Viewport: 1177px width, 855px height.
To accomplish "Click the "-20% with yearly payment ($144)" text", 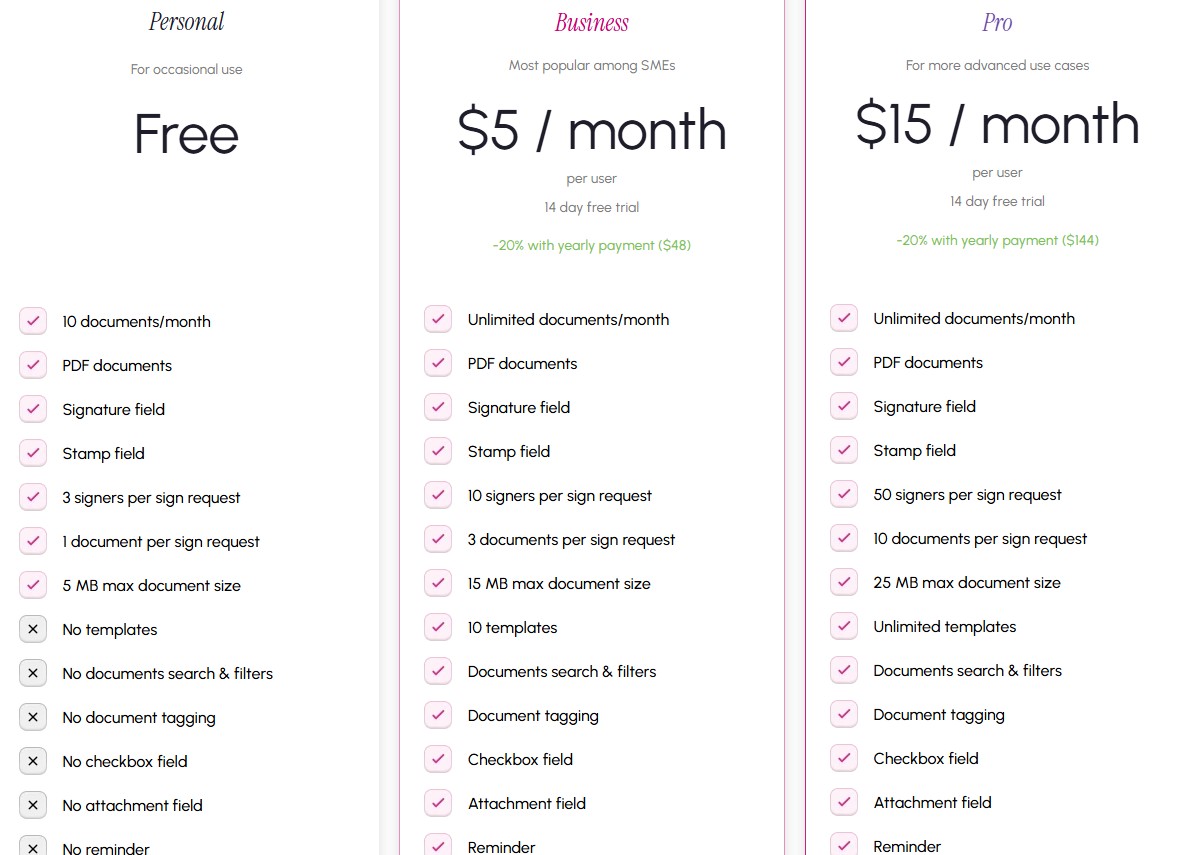I will pyautogui.click(x=997, y=240).
